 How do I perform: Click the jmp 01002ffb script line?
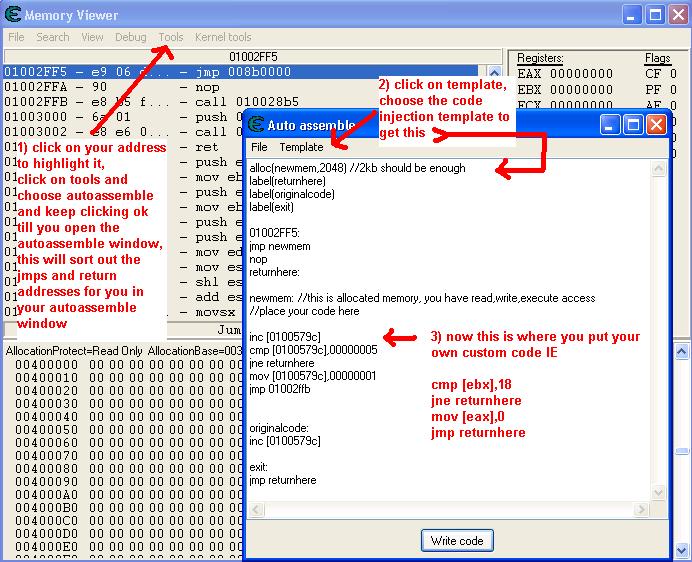coord(280,389)
